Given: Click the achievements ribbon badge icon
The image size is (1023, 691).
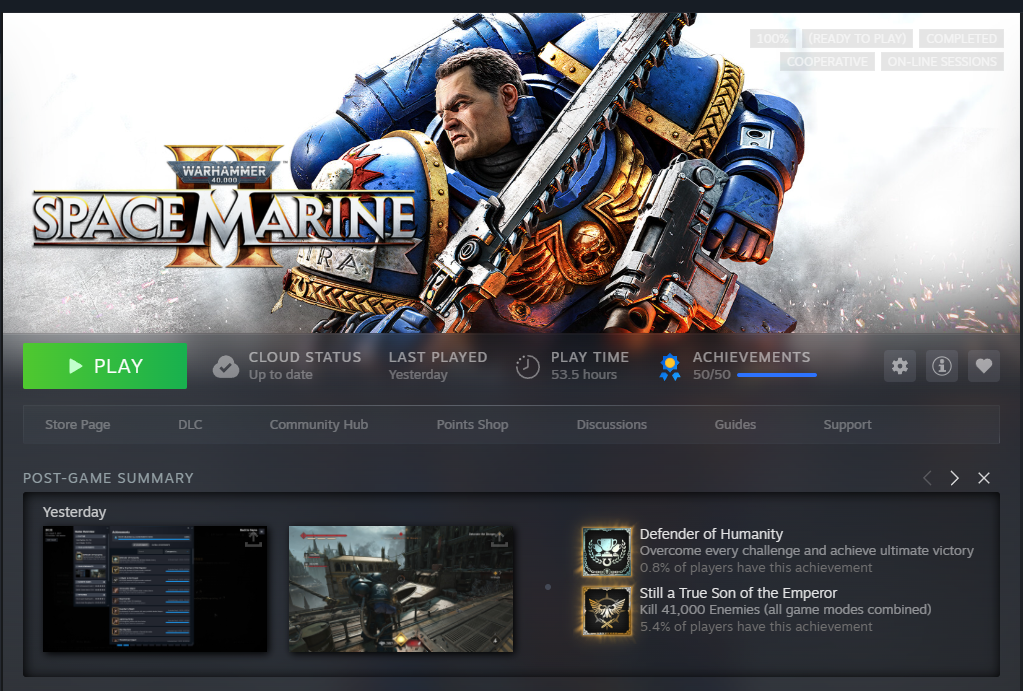Looking at the screenshot, I should click(670, 367).
